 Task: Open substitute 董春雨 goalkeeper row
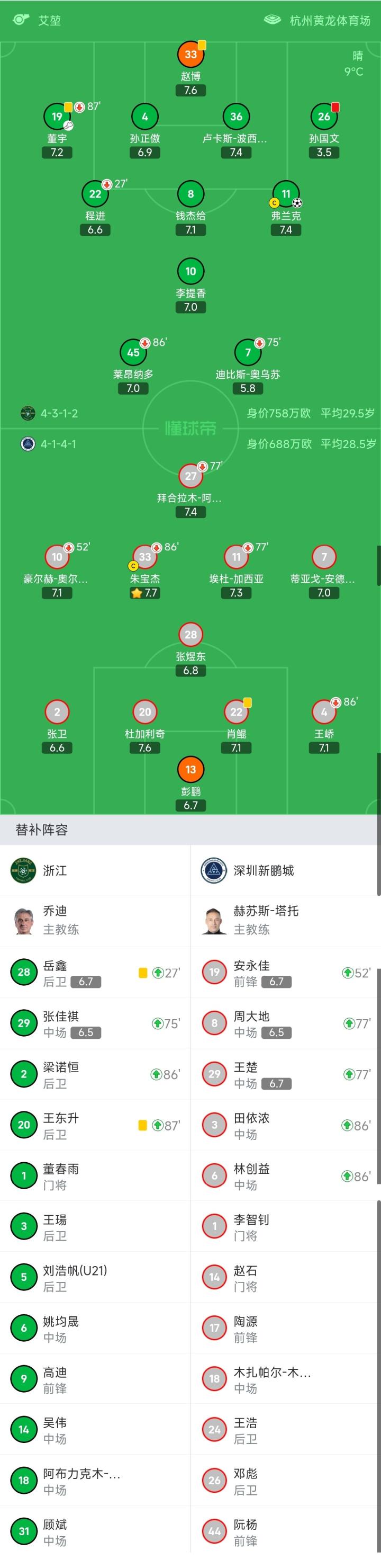click(95, 1176)
